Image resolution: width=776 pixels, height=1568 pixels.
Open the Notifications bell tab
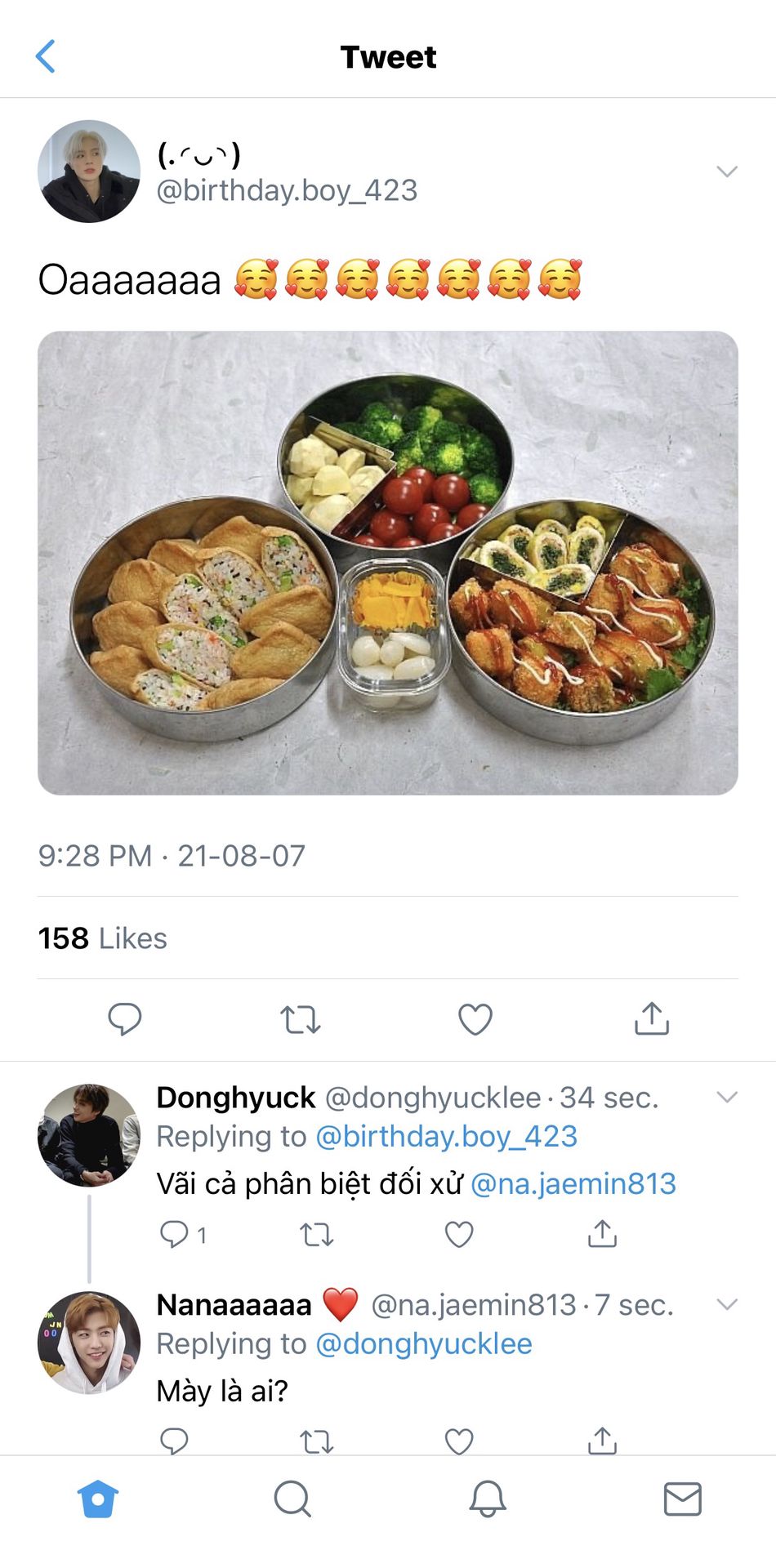[487, 1499]
